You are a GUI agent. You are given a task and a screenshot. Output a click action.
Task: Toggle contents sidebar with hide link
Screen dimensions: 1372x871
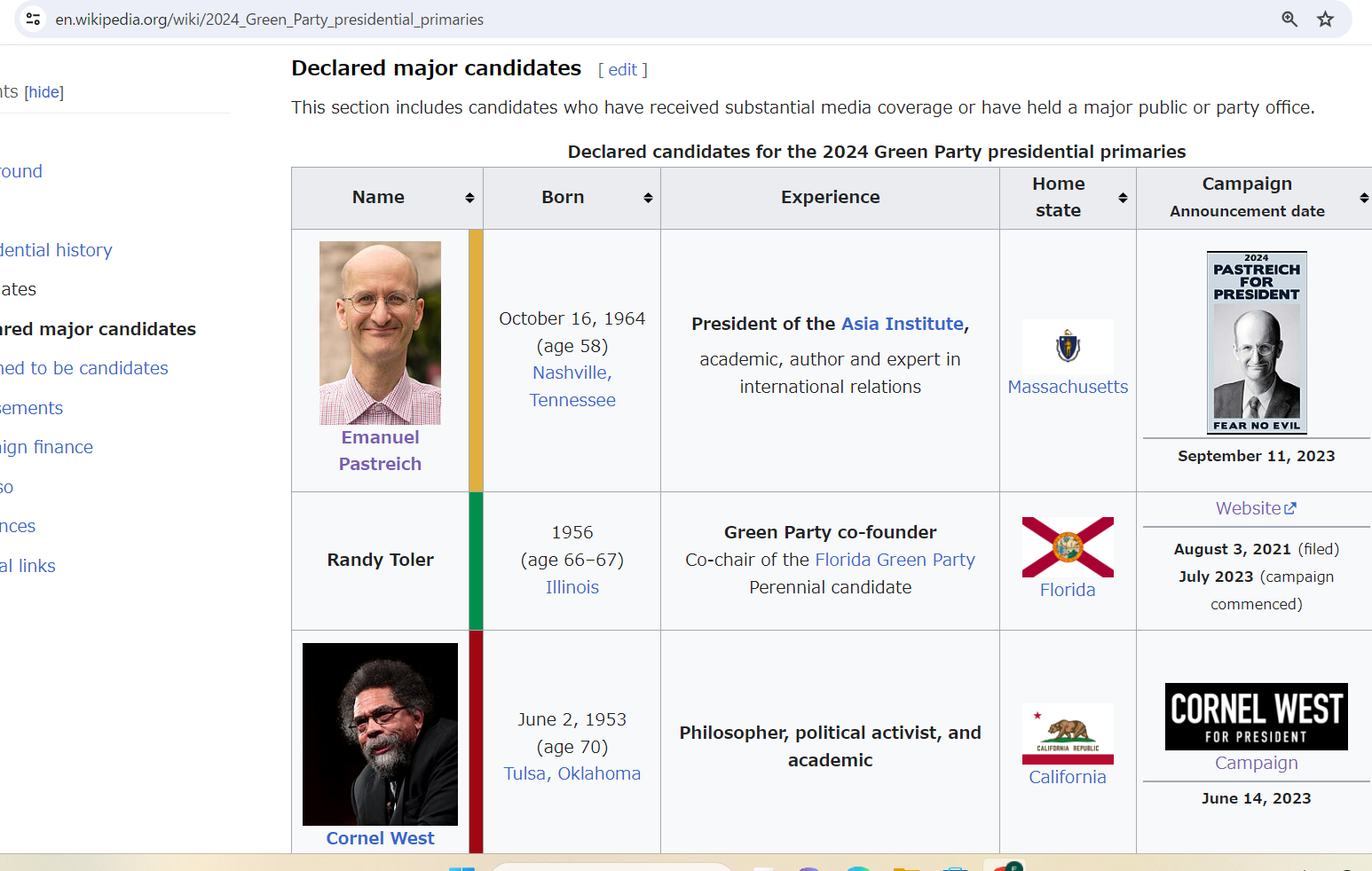[x=43, y=92]
